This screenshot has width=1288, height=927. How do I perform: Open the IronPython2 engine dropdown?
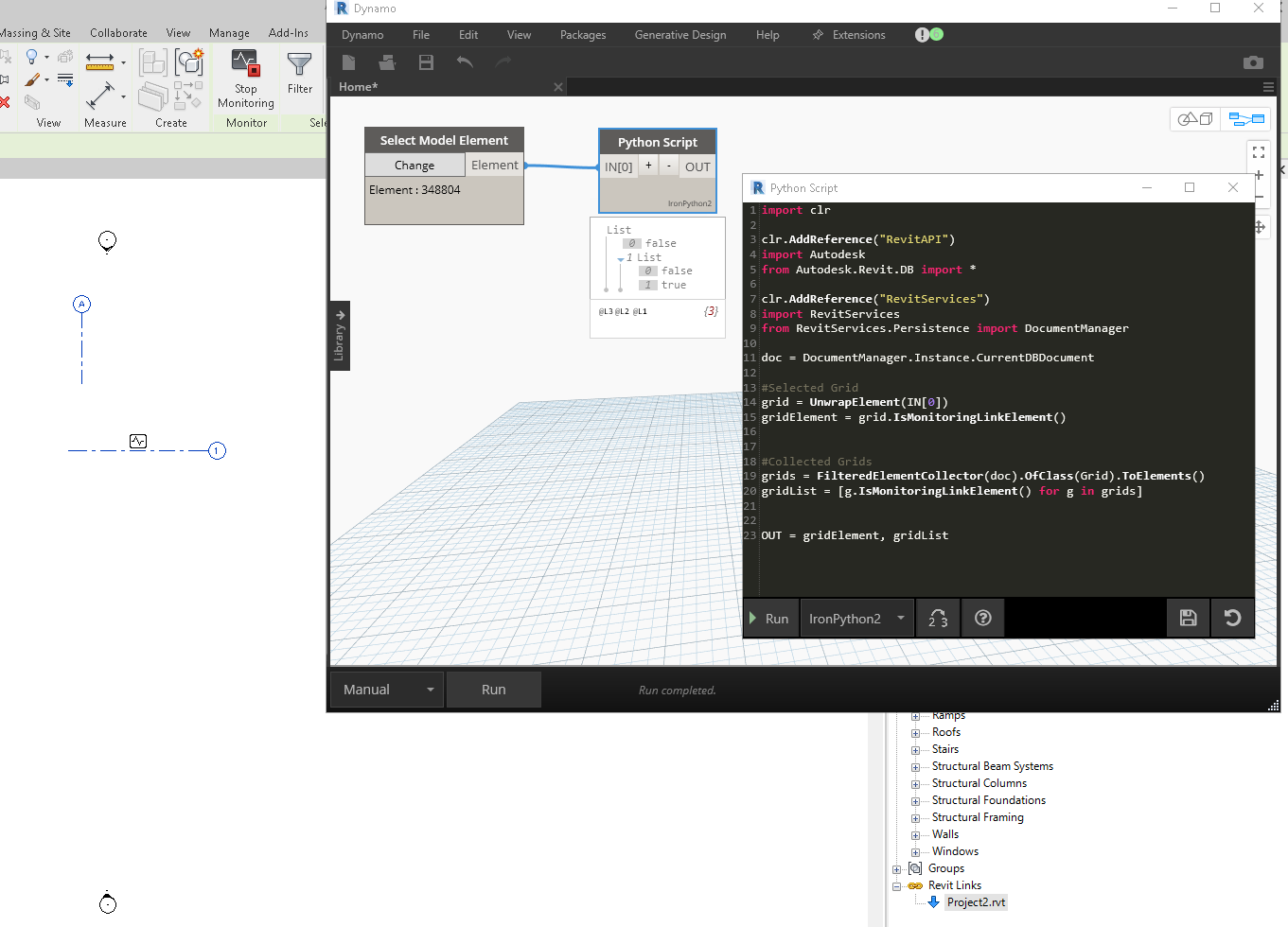(856, 619)
